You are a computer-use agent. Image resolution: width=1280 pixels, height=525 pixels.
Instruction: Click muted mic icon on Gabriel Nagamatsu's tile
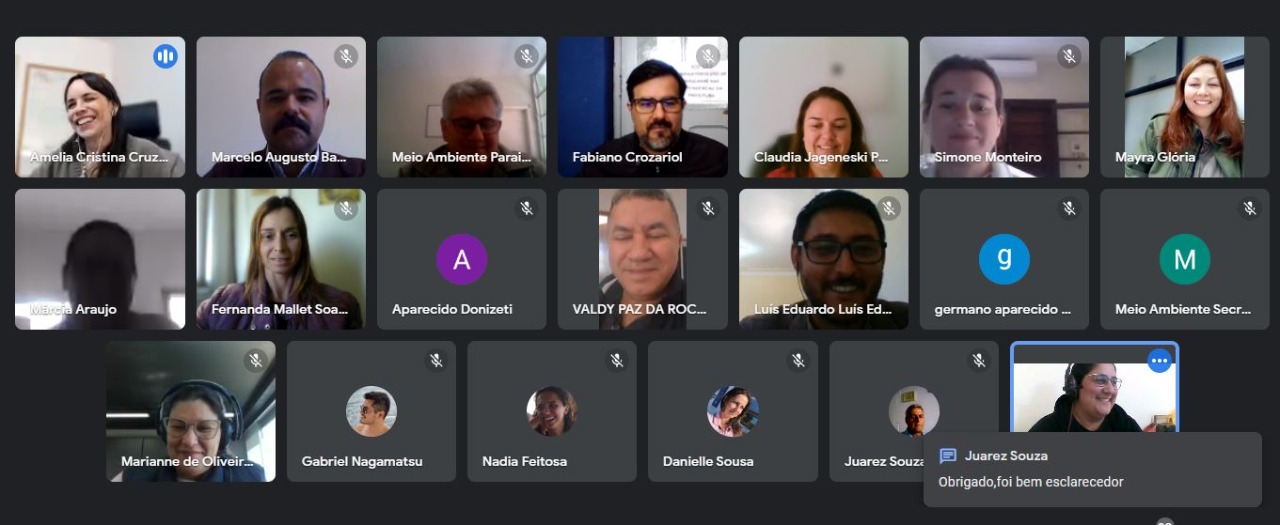point(436,360)
